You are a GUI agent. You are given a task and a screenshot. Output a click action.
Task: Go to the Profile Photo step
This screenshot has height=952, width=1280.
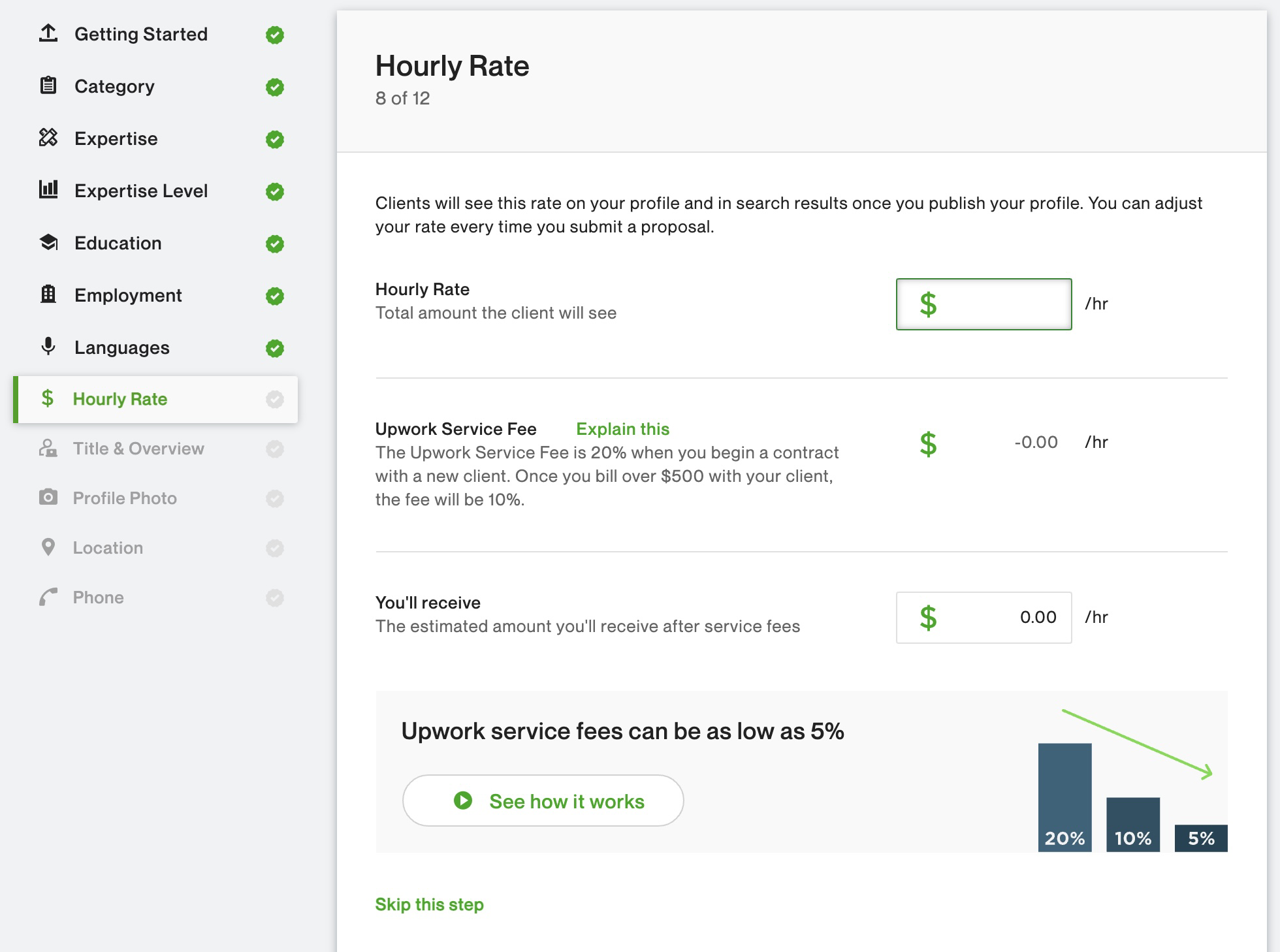click(125, 498)
